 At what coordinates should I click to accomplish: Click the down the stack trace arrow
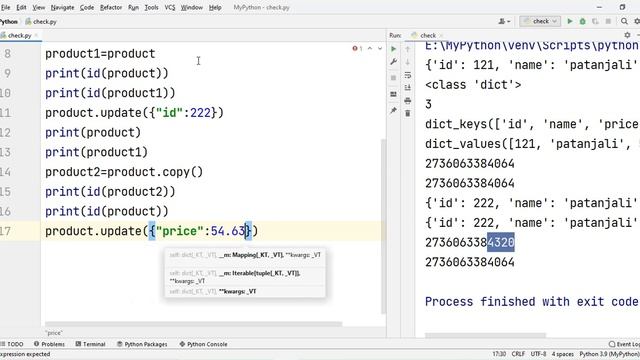pyautogui.click(x=407, y=62)
